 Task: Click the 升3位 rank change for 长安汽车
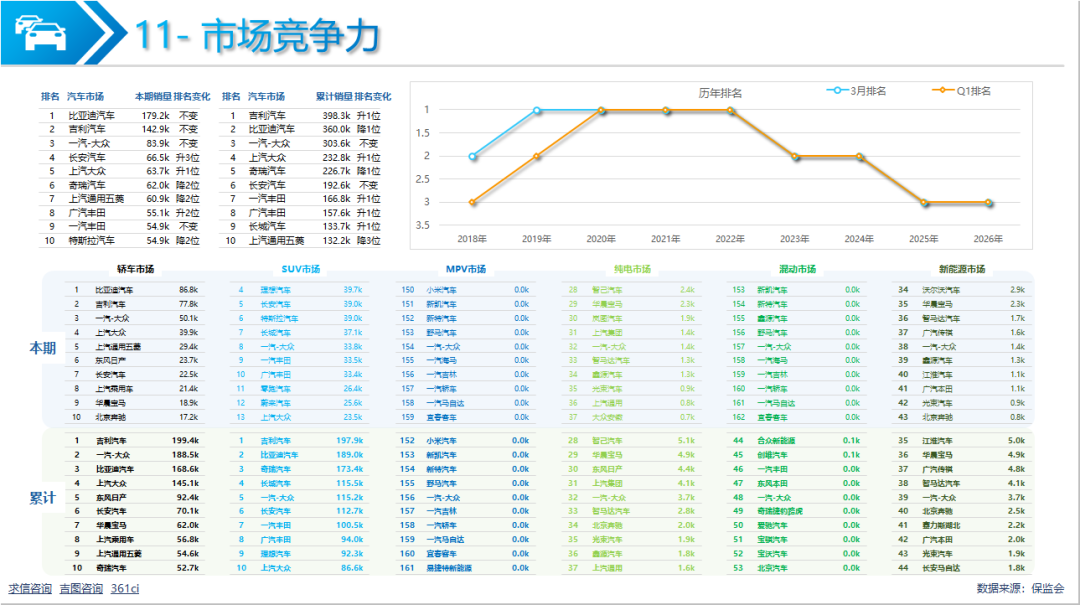coord(187,157)
